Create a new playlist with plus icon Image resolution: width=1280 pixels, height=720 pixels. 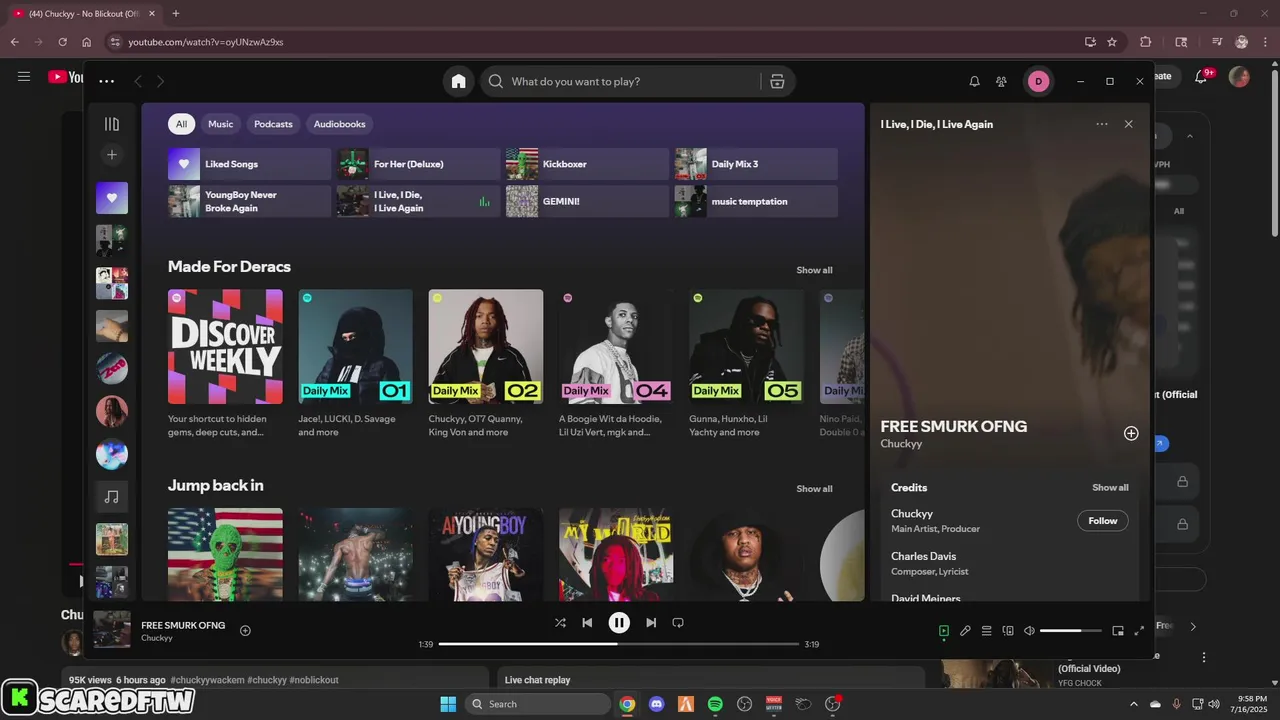pyautogui.click(x=112, y=155)
